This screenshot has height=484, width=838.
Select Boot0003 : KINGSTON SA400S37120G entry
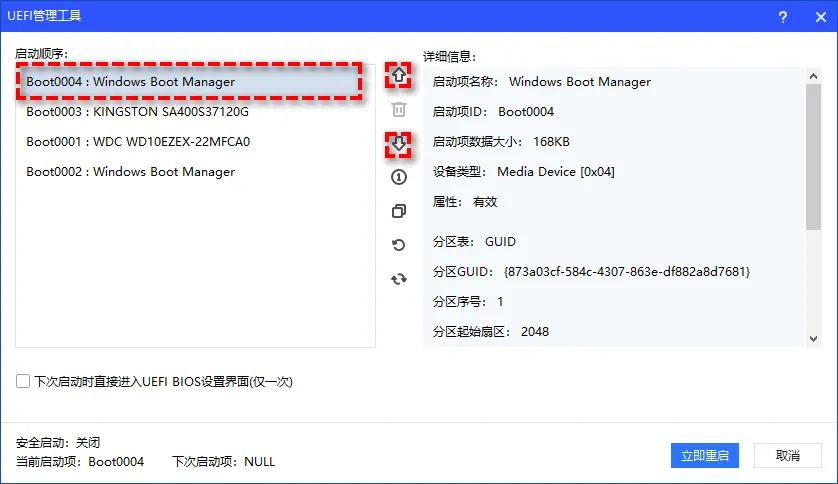[x=196, y=112]
